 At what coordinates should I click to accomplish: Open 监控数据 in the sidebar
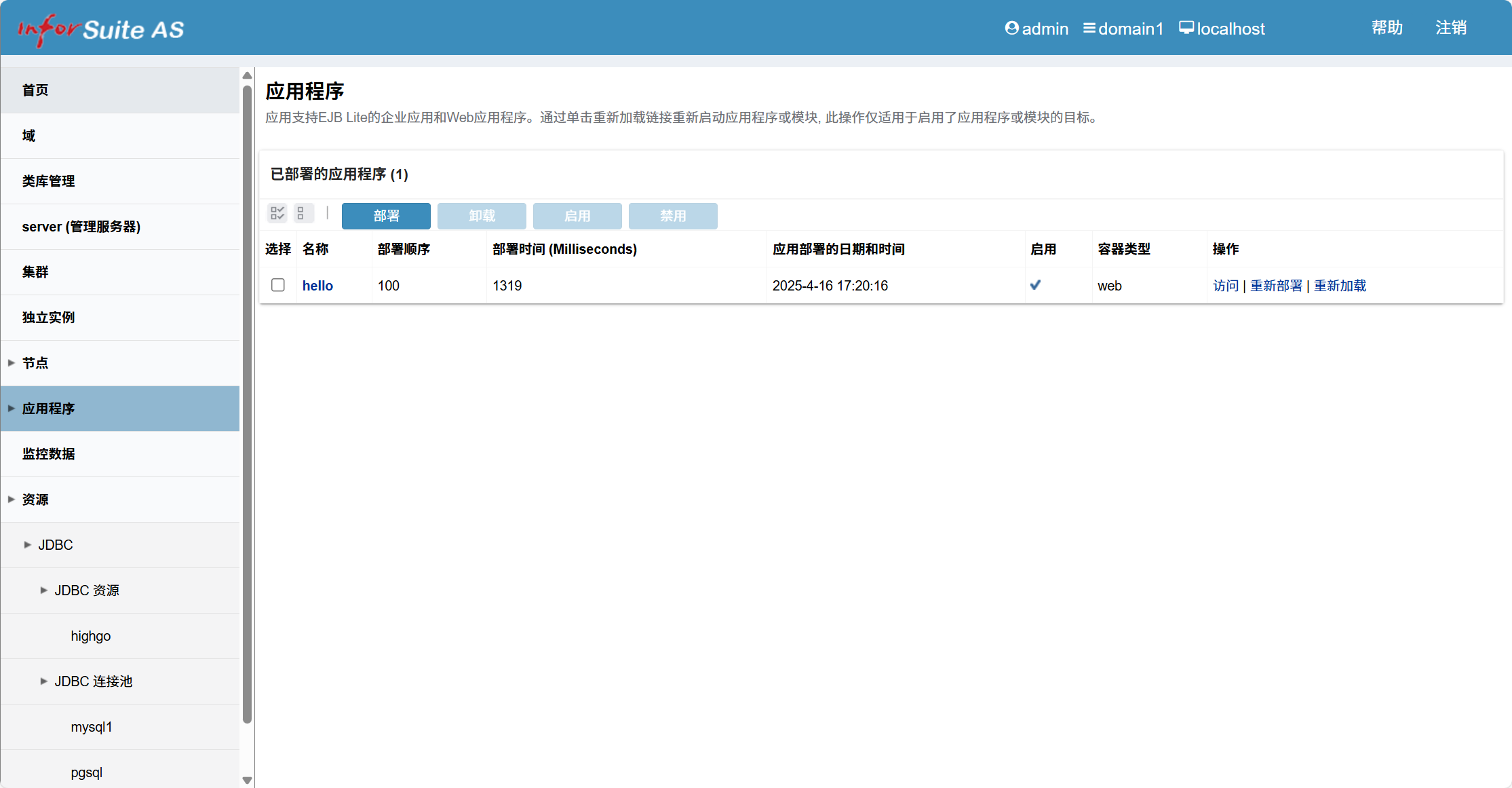48,454
